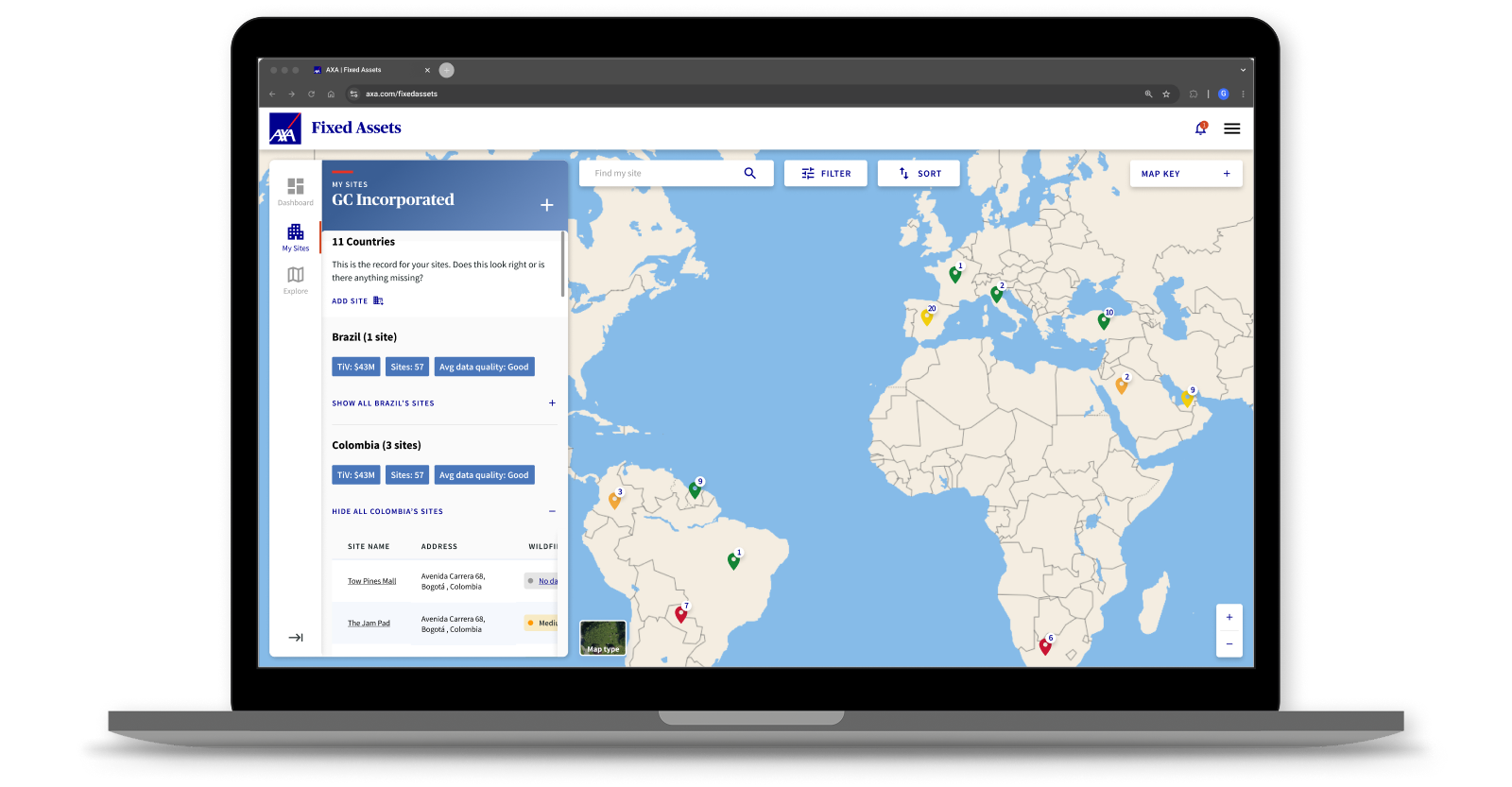This screenshot has width=1512, height=787.
Task: Click the plus icon beside GC Incorporated
Action: click(546, 205)
